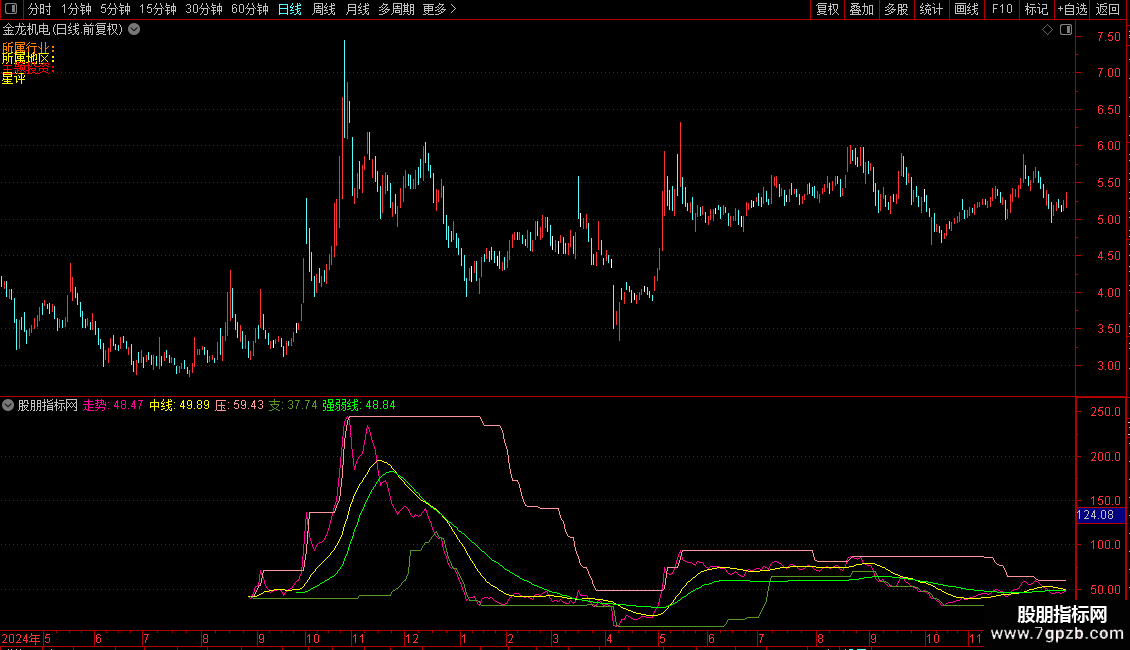Expand the 更多 periods menu
Screen dimensions: 1130x650
click(439, 9)
